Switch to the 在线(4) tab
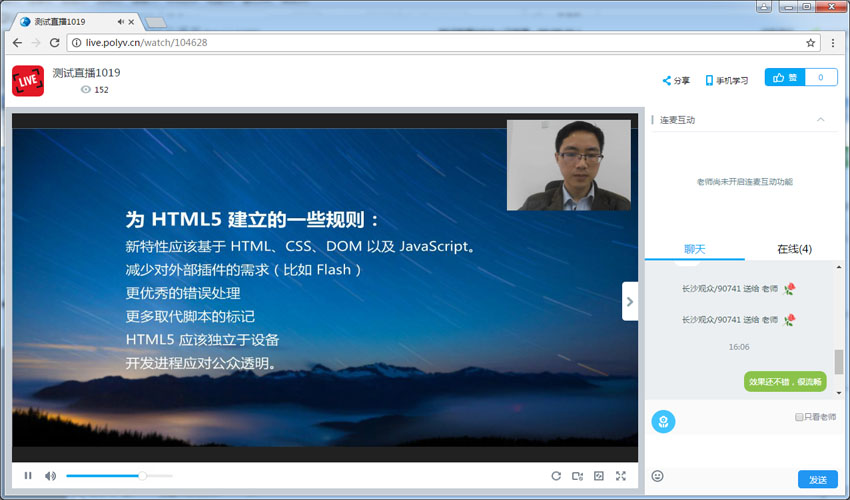 (x=794, y=249)
